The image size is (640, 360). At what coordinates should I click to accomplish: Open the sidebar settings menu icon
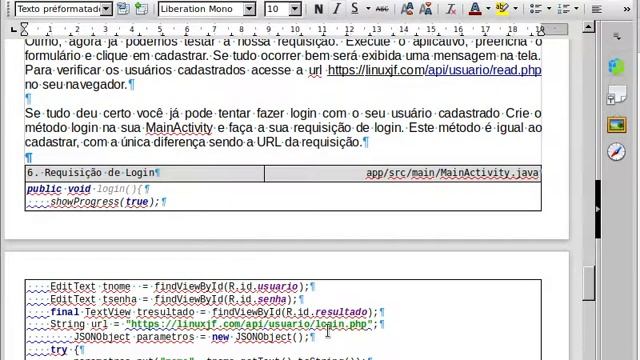617,37
